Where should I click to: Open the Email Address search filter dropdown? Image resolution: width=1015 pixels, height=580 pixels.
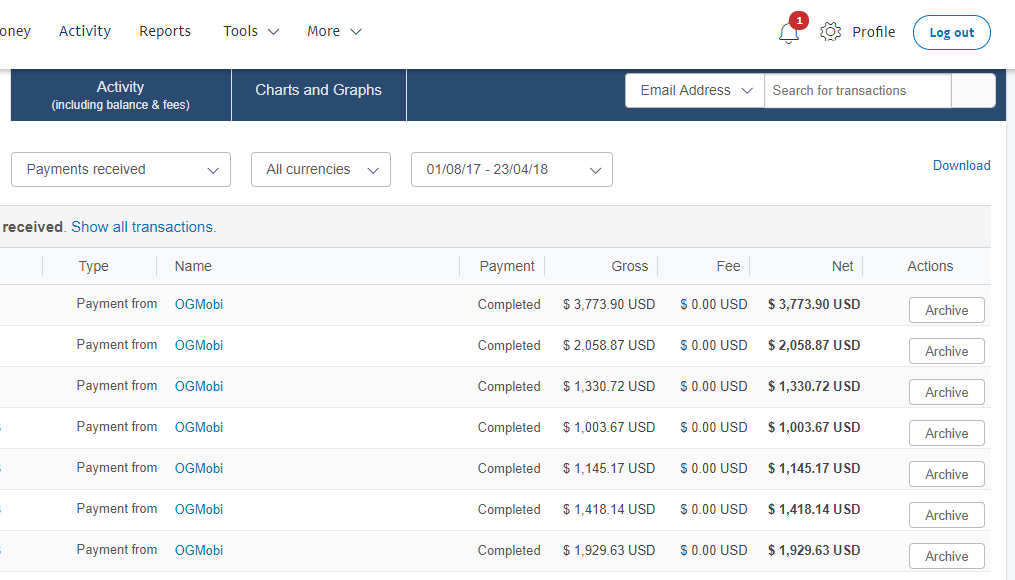pos(694,90)
